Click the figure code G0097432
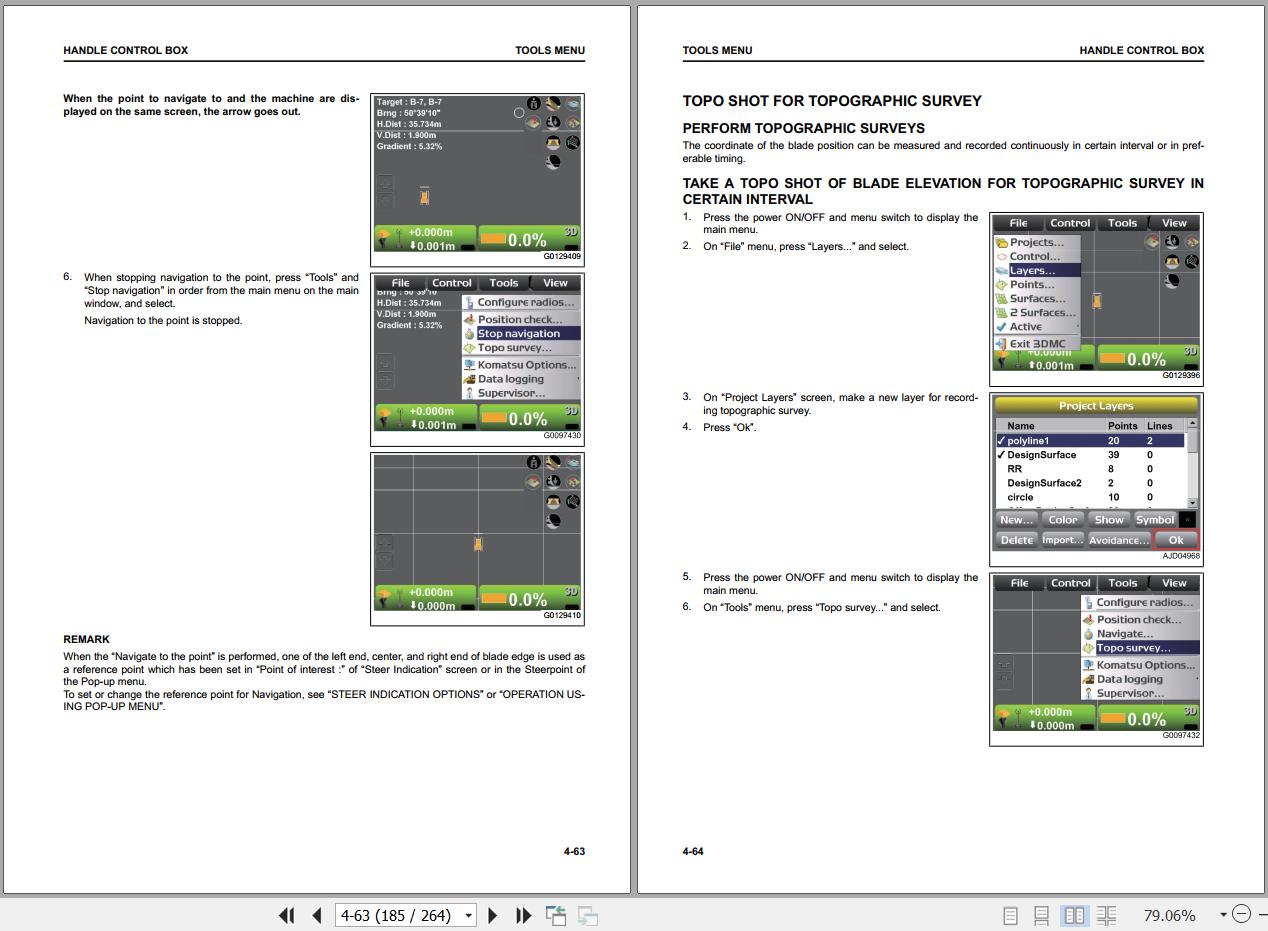The width and height of the screenshot is (1268, 931). [1181, 735]
